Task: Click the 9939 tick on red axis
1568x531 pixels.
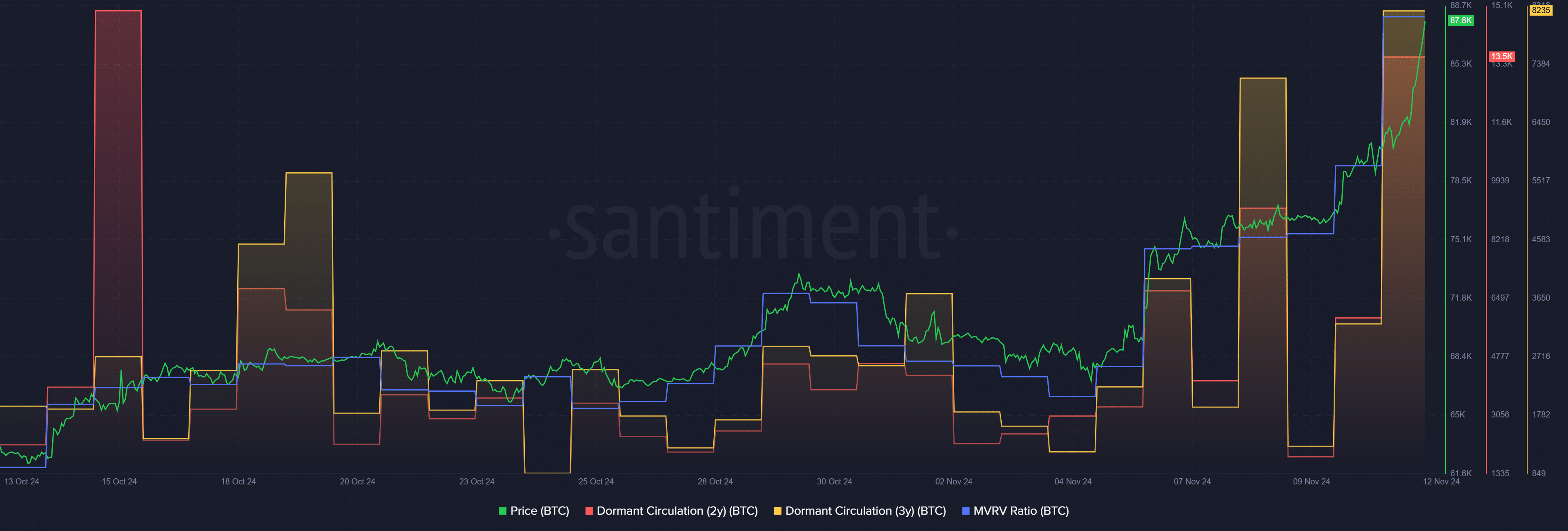Action: 1500,181
